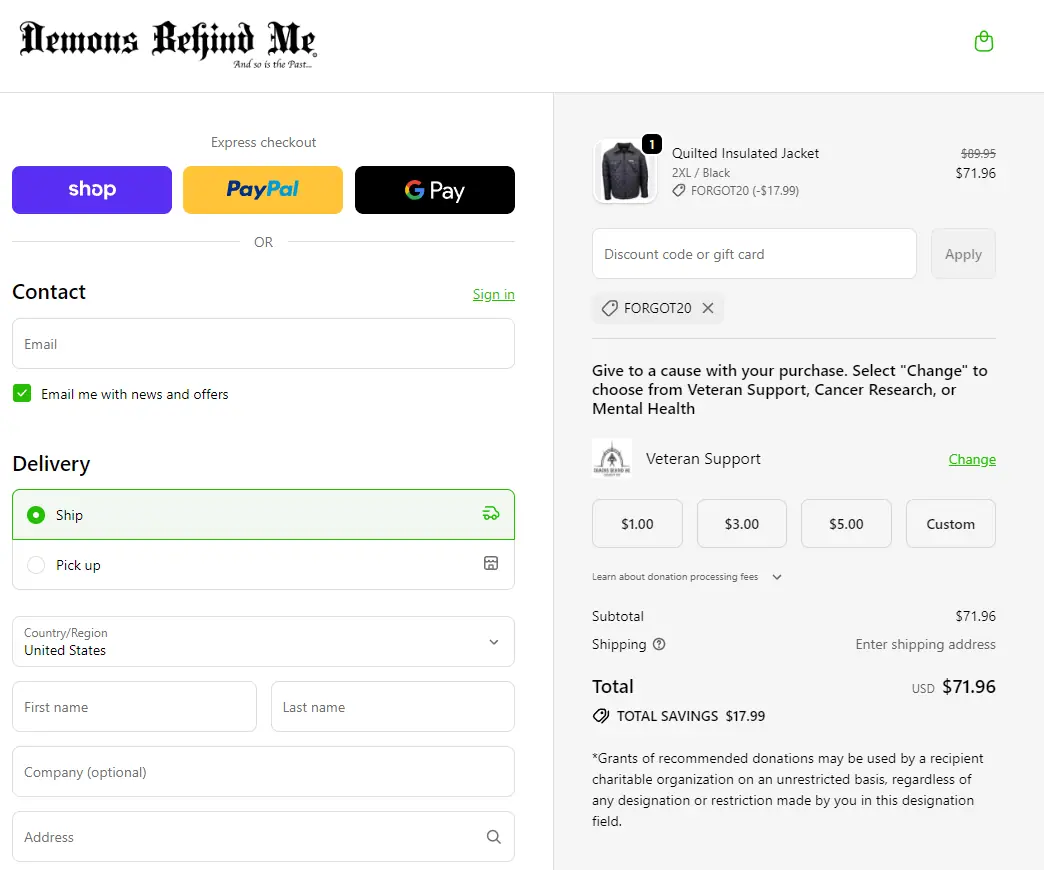The width and height of the screenshot is (1044, 870).
Task: Open the shopping bag cart icon
Action: (984, 42)
